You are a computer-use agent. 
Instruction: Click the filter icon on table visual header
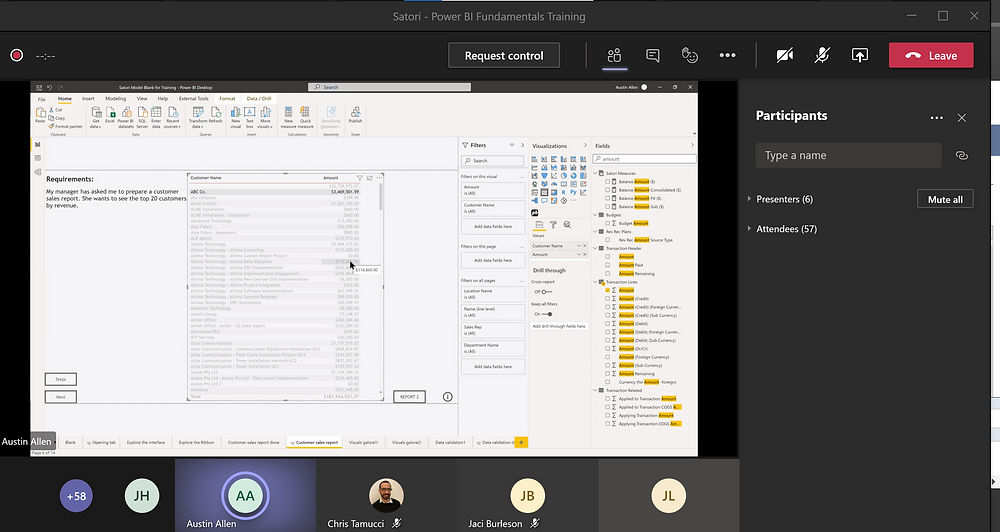pos(360,178)
